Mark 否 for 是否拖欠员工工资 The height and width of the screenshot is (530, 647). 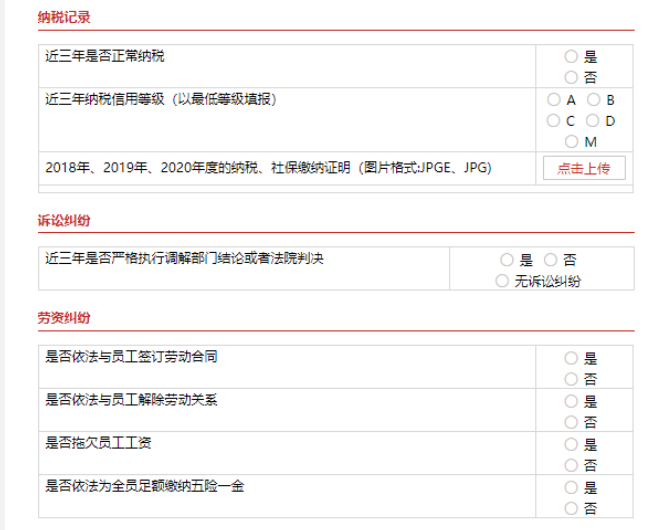(x=571, y=465)
